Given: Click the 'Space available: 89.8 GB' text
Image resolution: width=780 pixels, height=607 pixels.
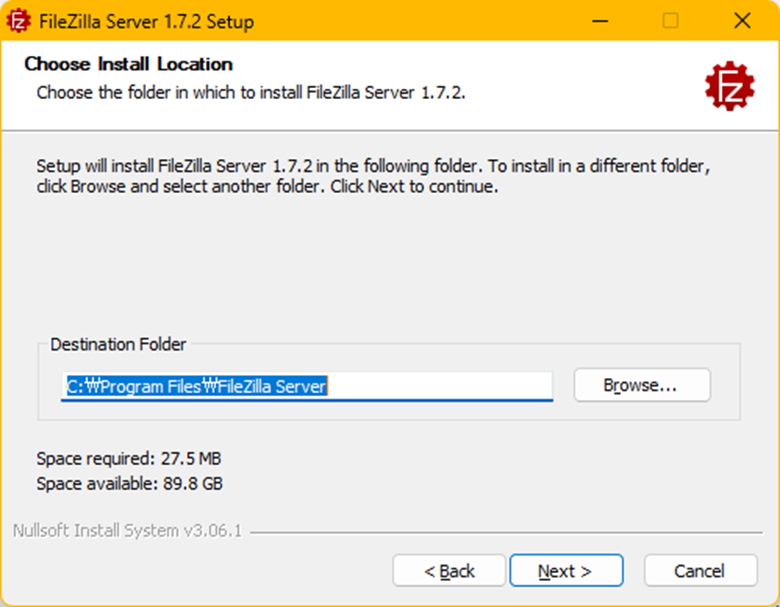Looking at the screenshot, I should coord(129,483).
